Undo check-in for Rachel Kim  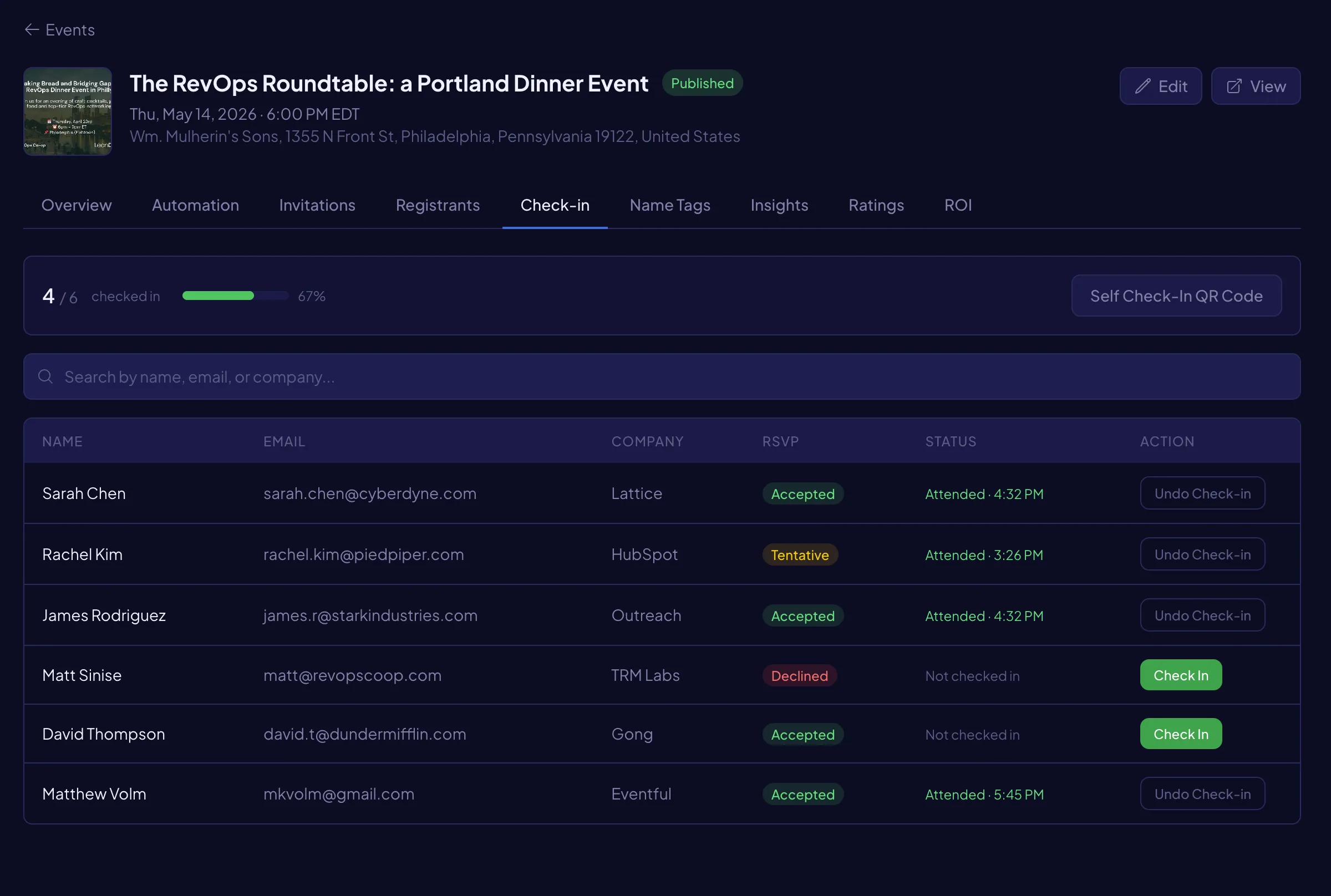(x=1202, y=555)
